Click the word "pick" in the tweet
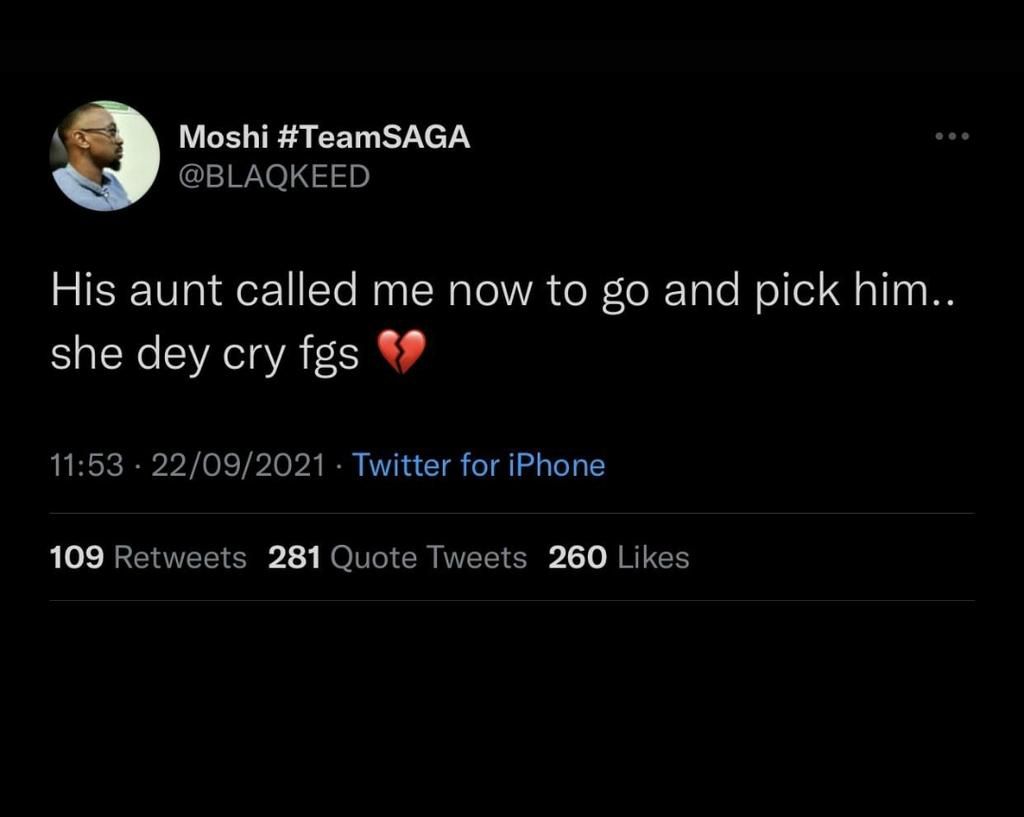The image size is (1024, 817). 811,291
